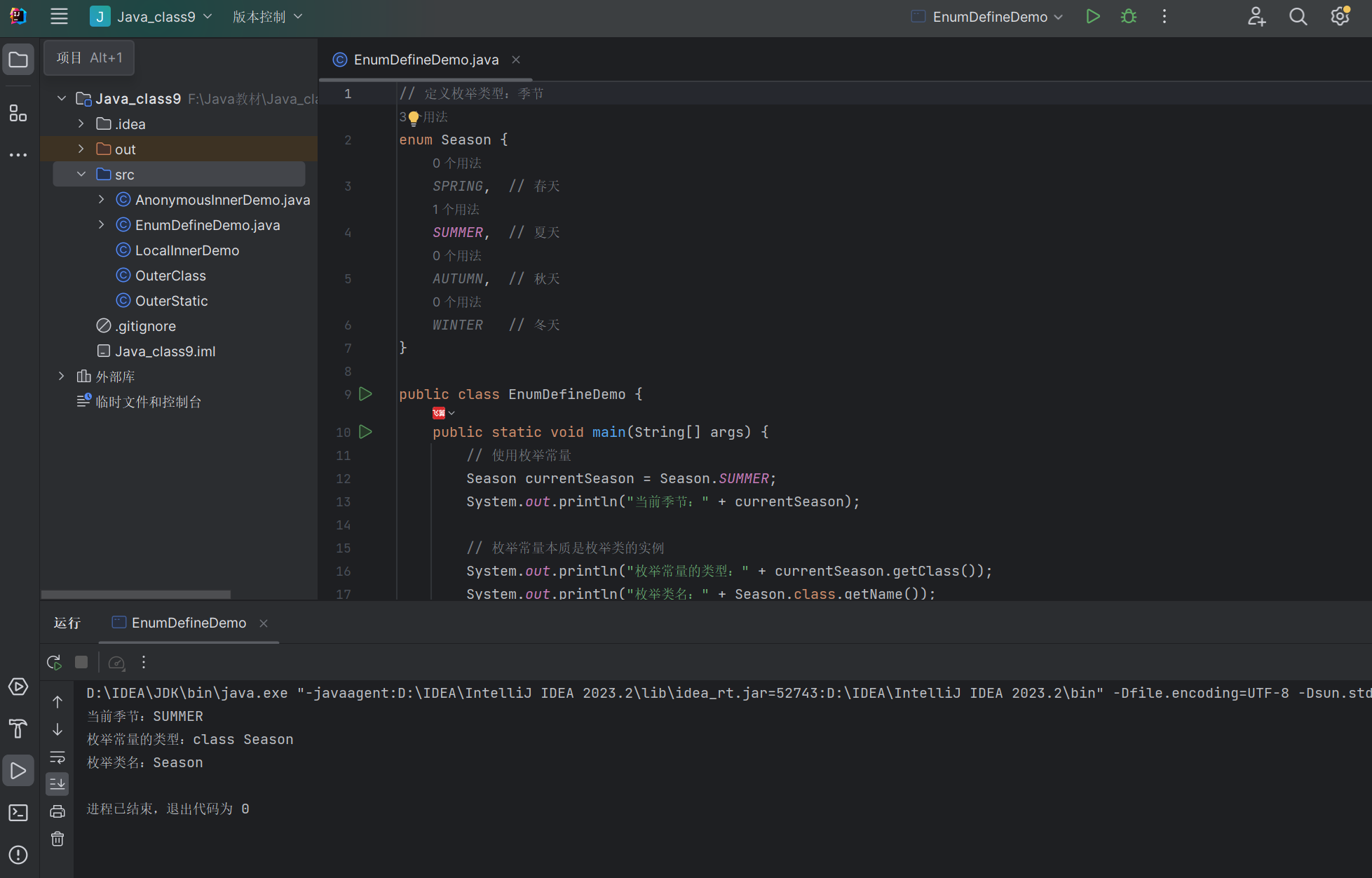Toggle the Project tool window folder icon

18,60
